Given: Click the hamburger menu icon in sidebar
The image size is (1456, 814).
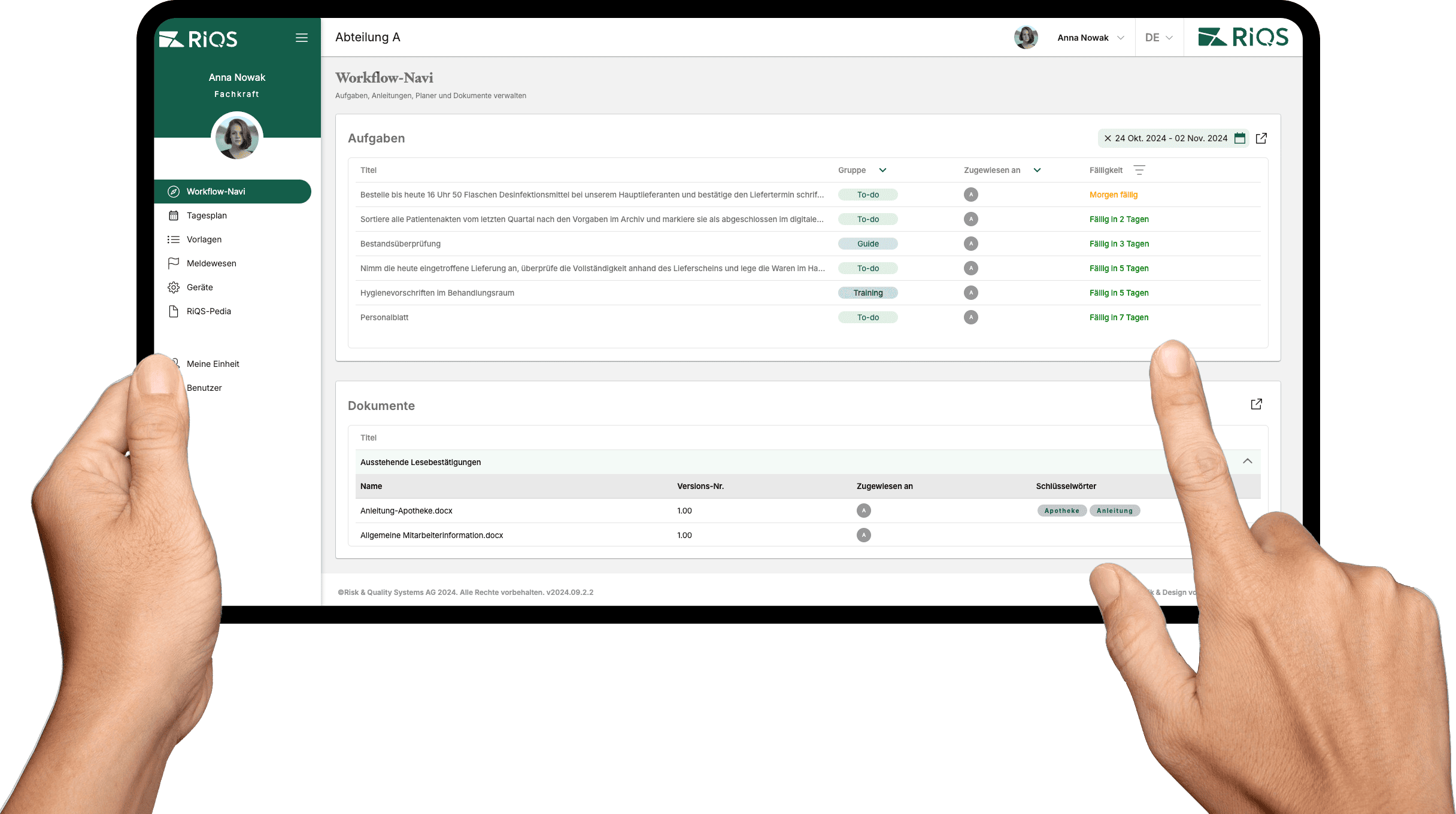Looking at the screenshot, I should pos(302,38).
